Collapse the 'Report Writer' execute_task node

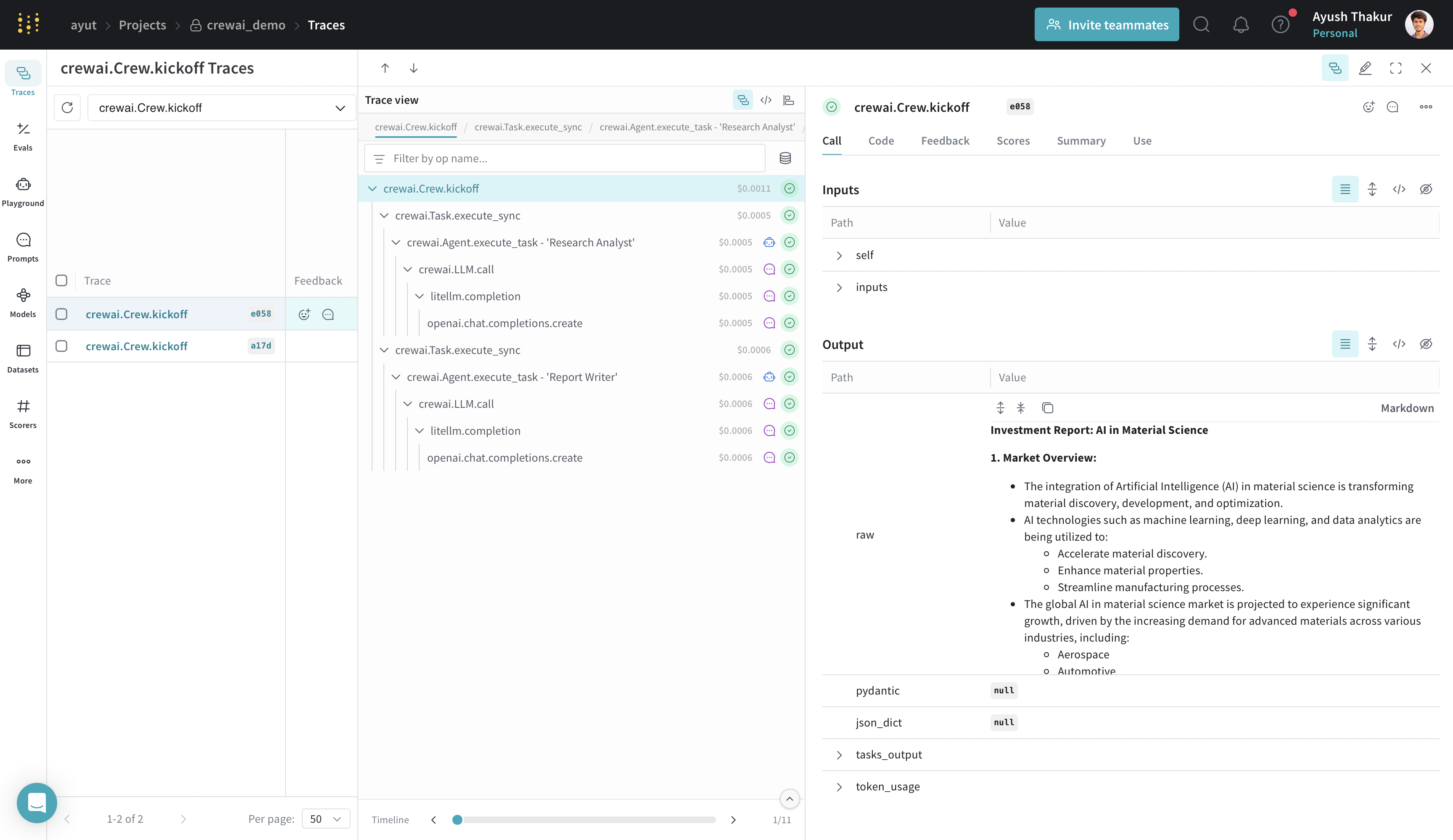pyautogui.click(x=396, y=377)
